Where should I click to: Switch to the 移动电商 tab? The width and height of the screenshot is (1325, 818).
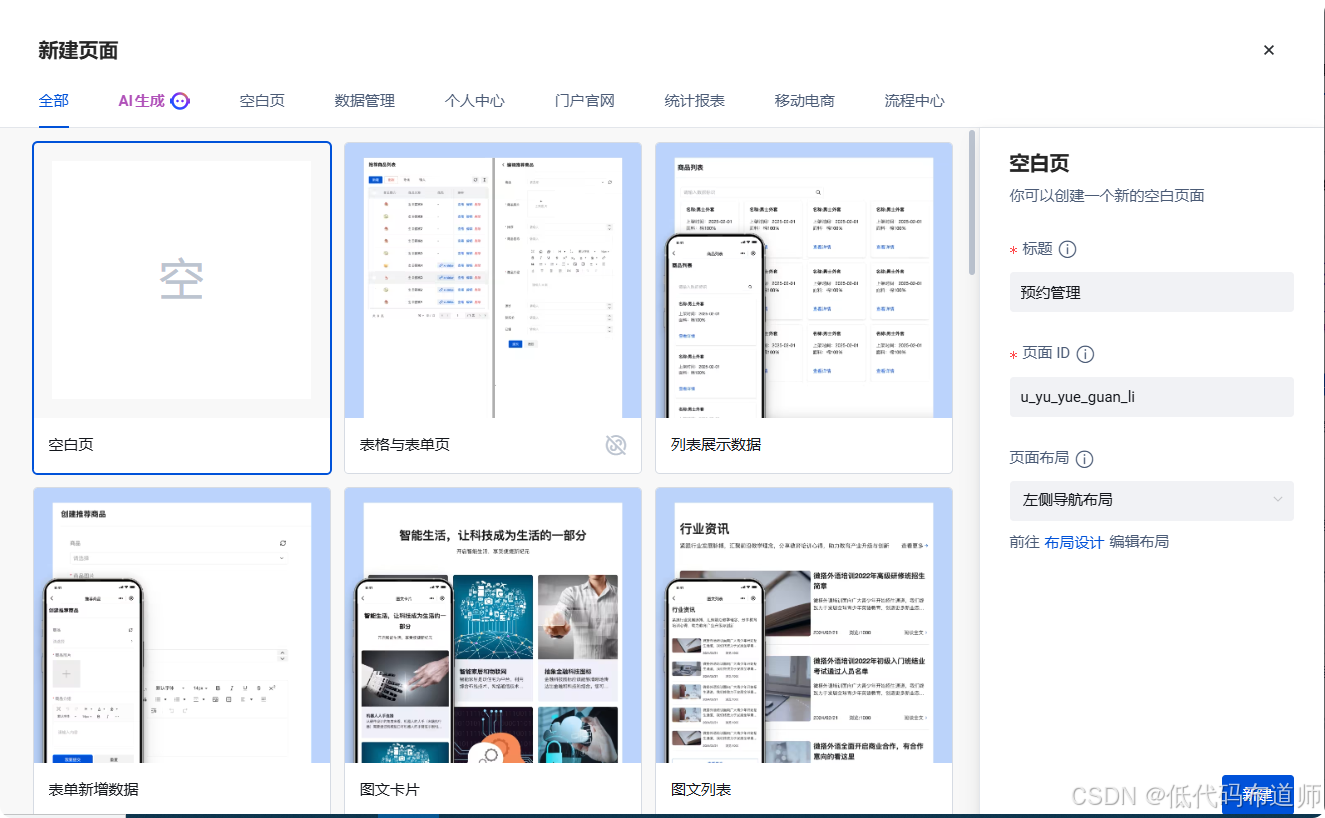[805, 101]
